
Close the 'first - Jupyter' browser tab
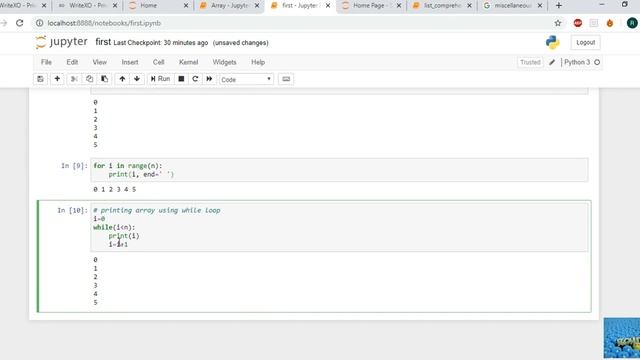(327, 6)
